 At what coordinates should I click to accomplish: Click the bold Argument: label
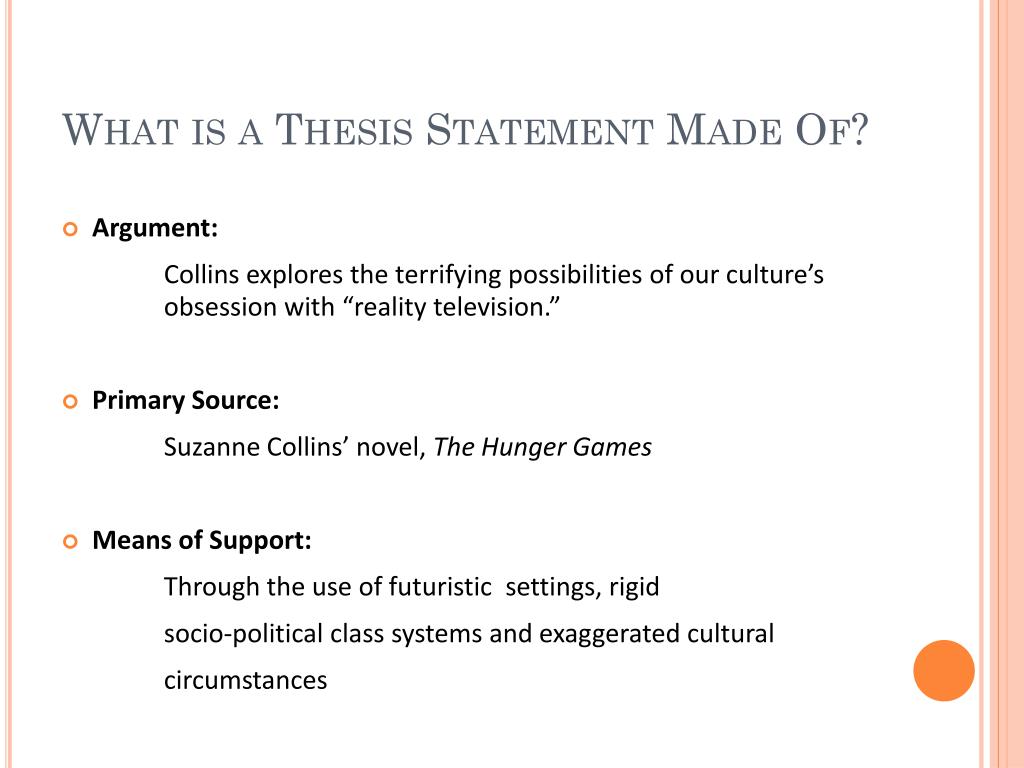click(155, 229)
